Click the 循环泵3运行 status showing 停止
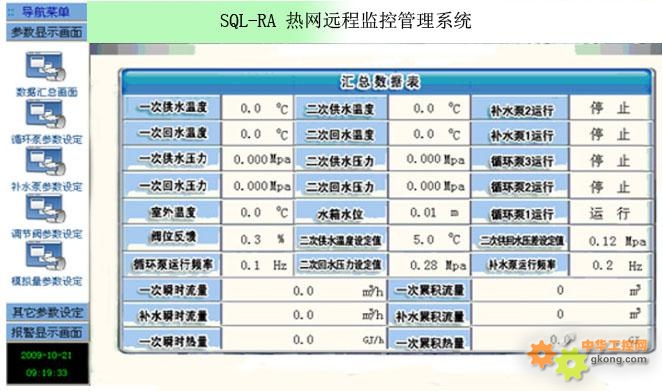Viewport: 662px width, 391px height. click(609, 160)
